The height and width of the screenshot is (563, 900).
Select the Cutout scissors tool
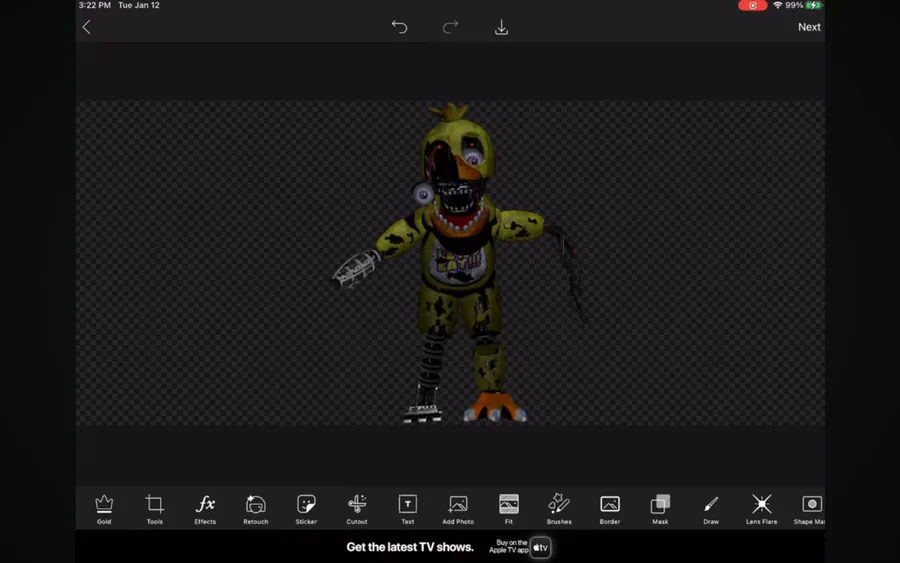356,509
